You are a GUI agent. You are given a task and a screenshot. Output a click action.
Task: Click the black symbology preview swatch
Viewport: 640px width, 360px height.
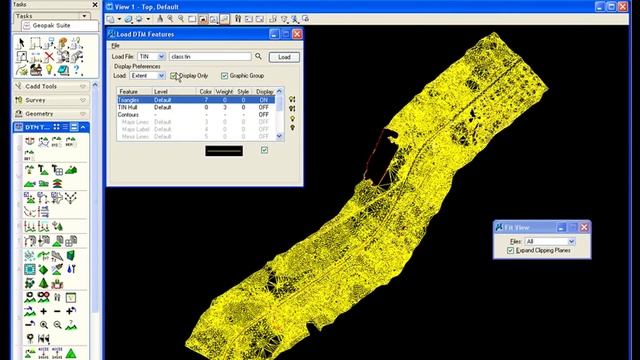click(224, 151)
